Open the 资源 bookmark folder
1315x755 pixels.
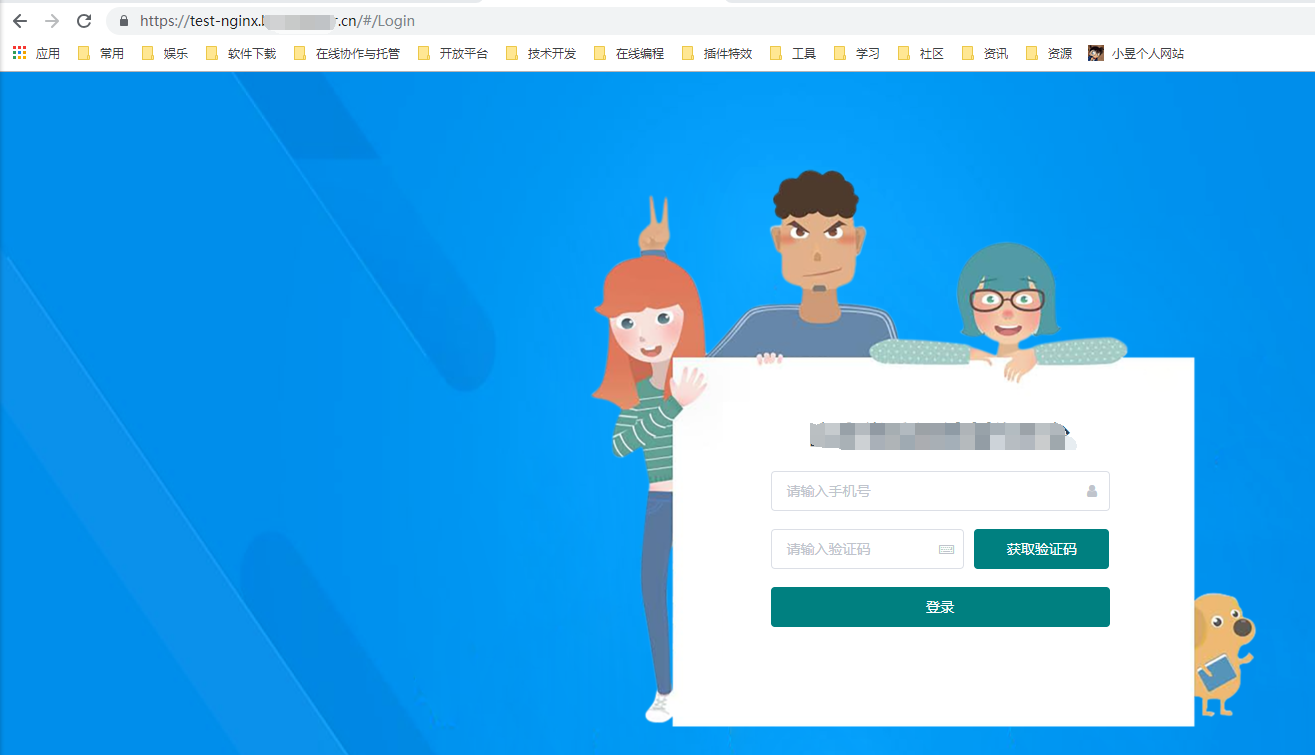[1049, 54]
